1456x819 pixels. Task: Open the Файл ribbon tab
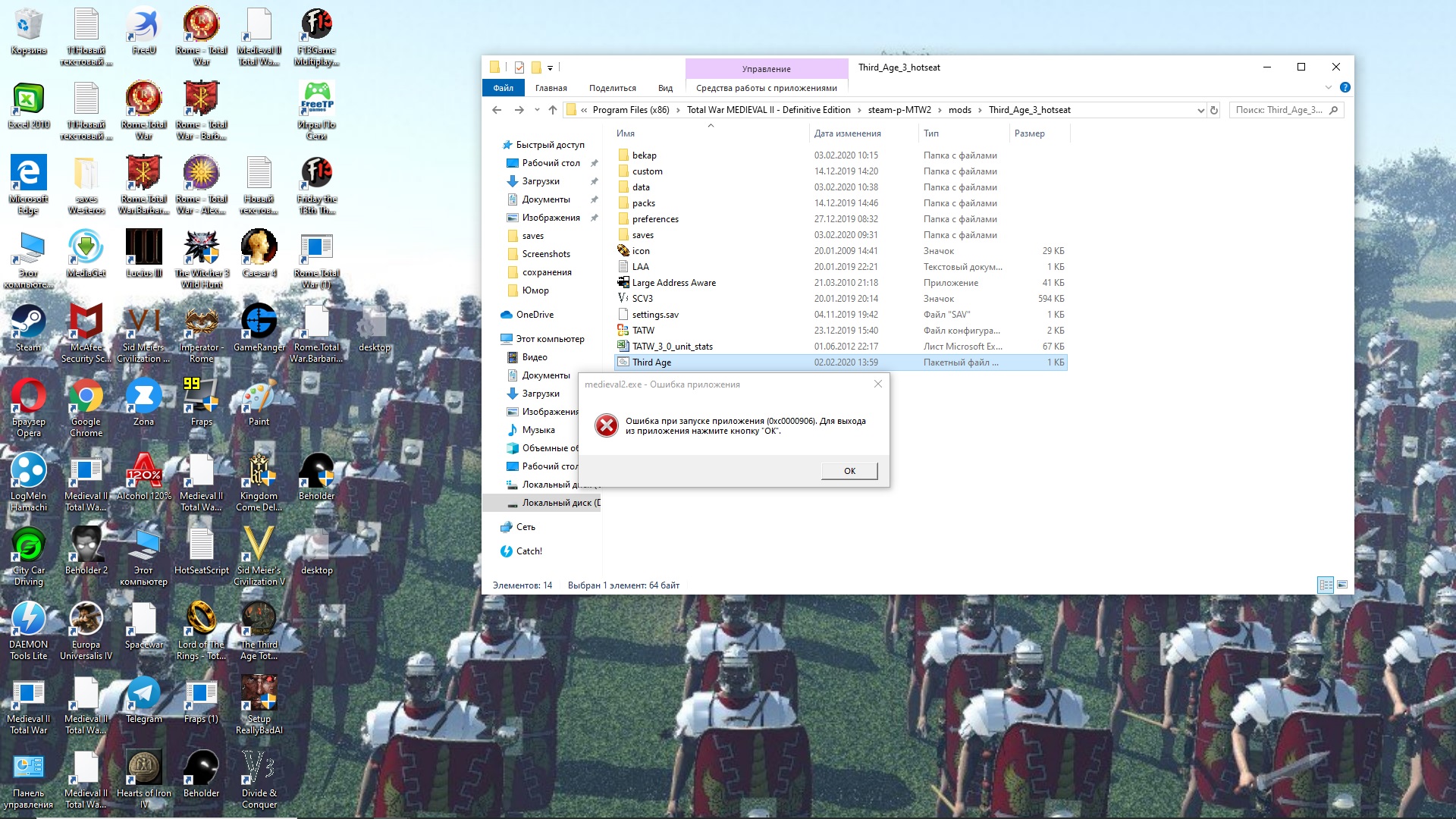504,88
